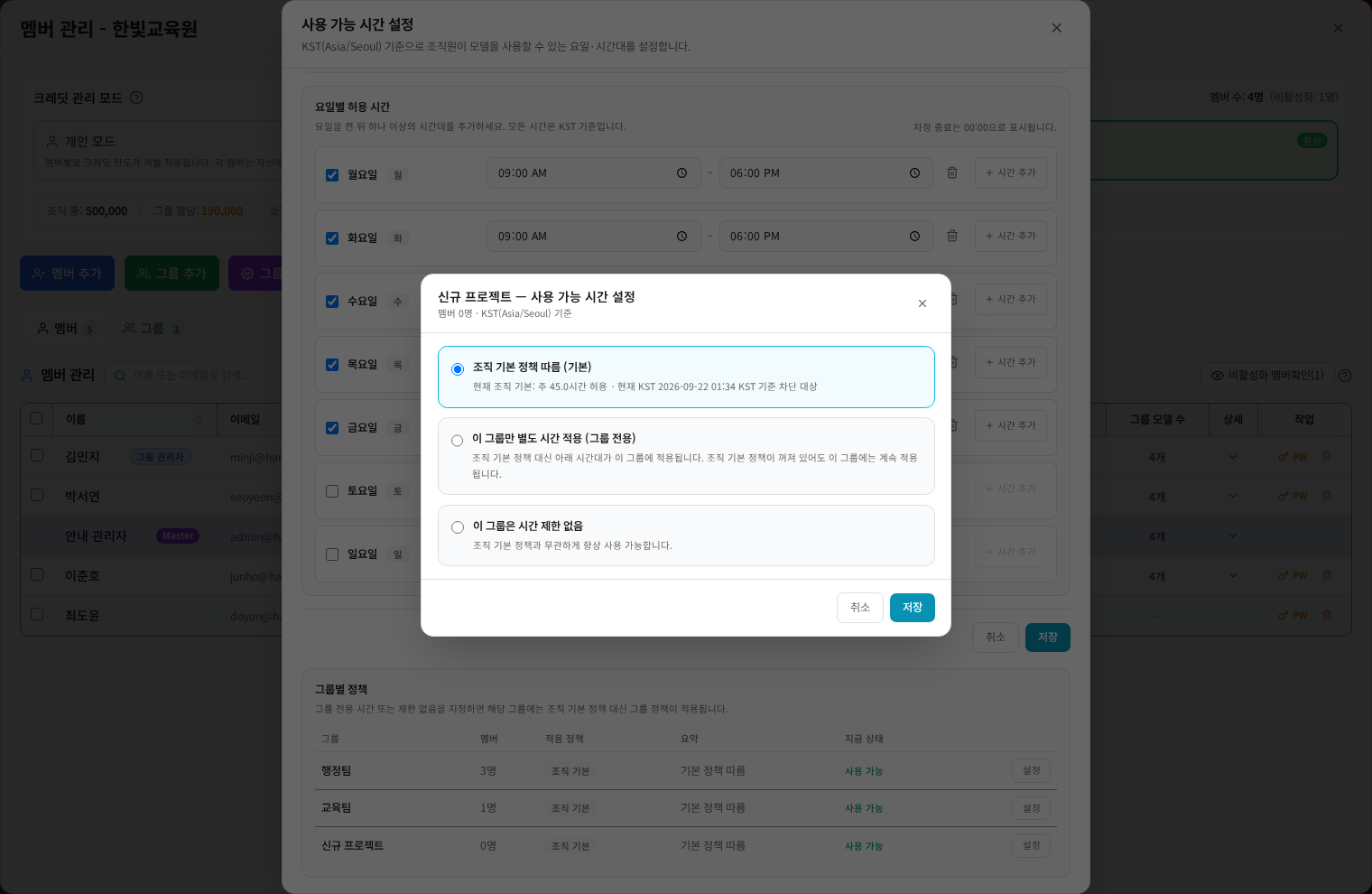Expand the 박서연 row details chevron
This screenshot has width=1372, height=894.
1233,497
